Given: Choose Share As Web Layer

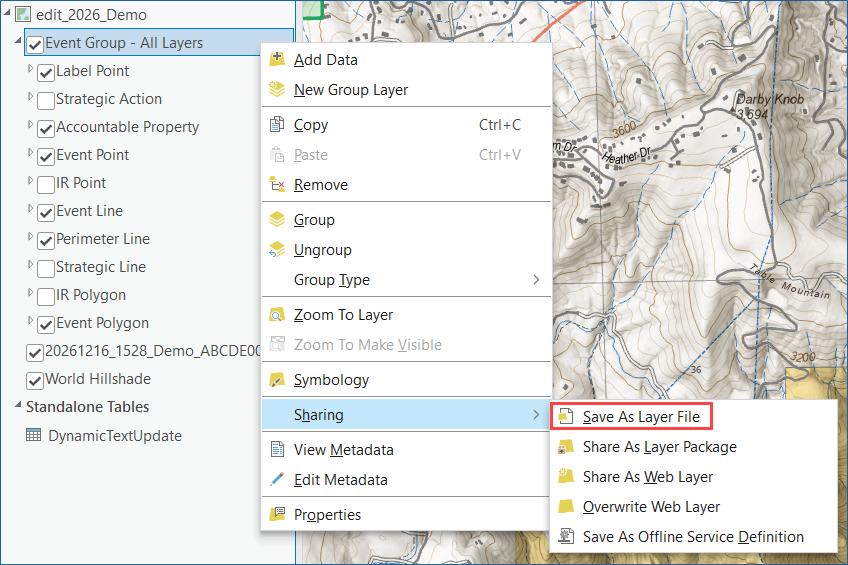Looking at the screenshot, I should [x=693, y=476].
